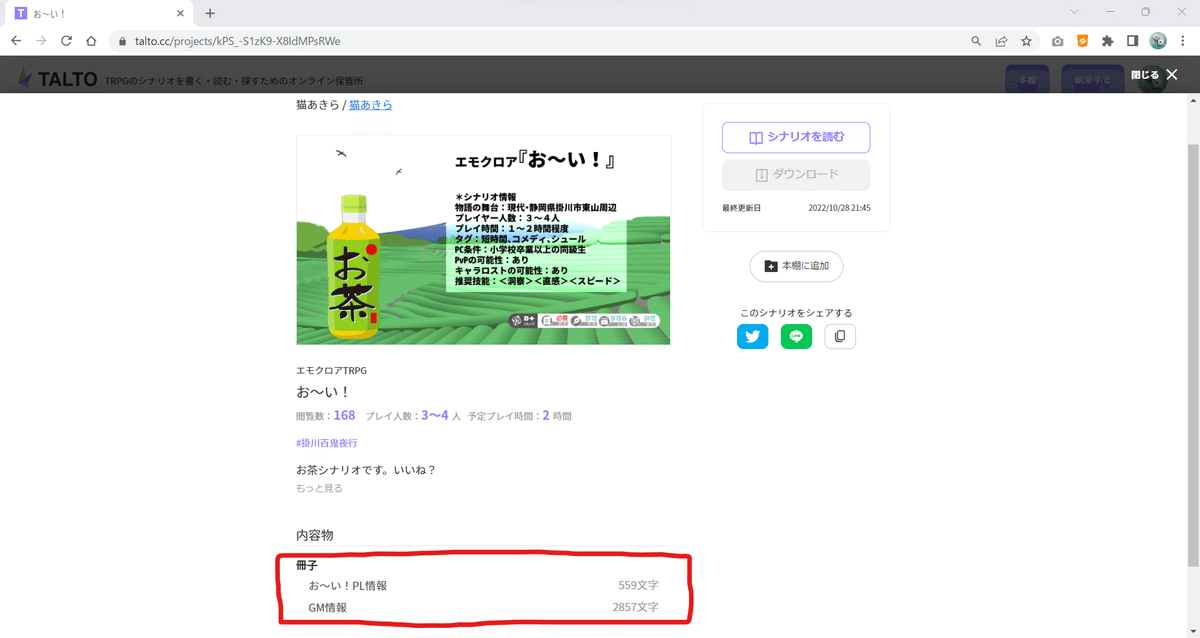Click the share page icon in address bar
The width and height of the screenshot is (1200, 638).
pyautogui.click(x=1001, y=41)
